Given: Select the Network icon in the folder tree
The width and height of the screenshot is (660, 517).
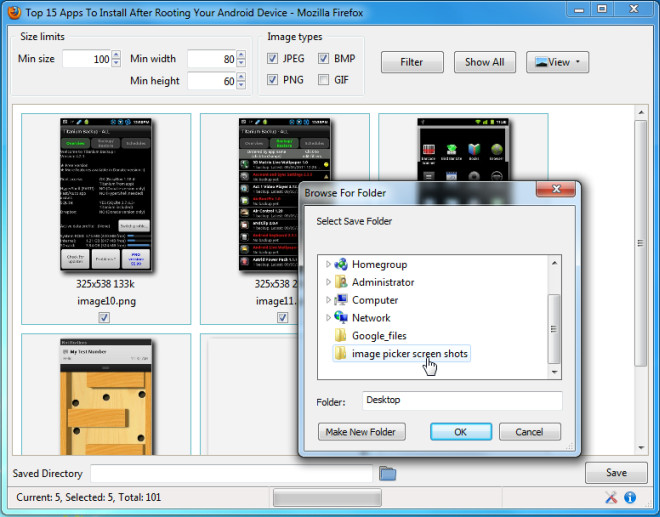Looking at the screenshot, I should click(x=341, y=317).
